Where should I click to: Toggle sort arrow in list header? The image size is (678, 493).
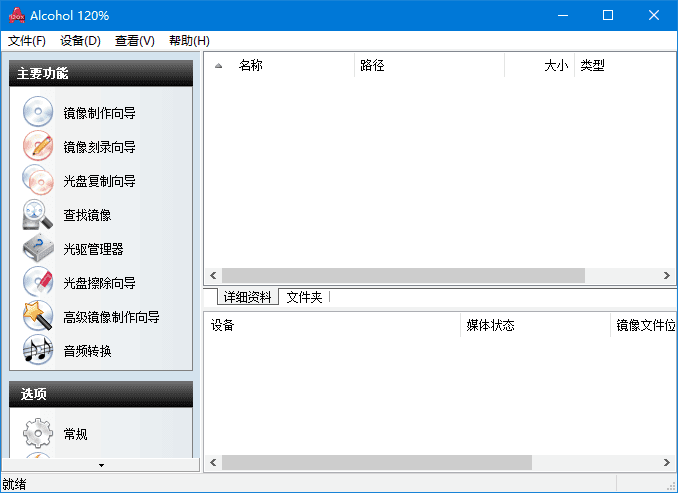pos(218,66)
